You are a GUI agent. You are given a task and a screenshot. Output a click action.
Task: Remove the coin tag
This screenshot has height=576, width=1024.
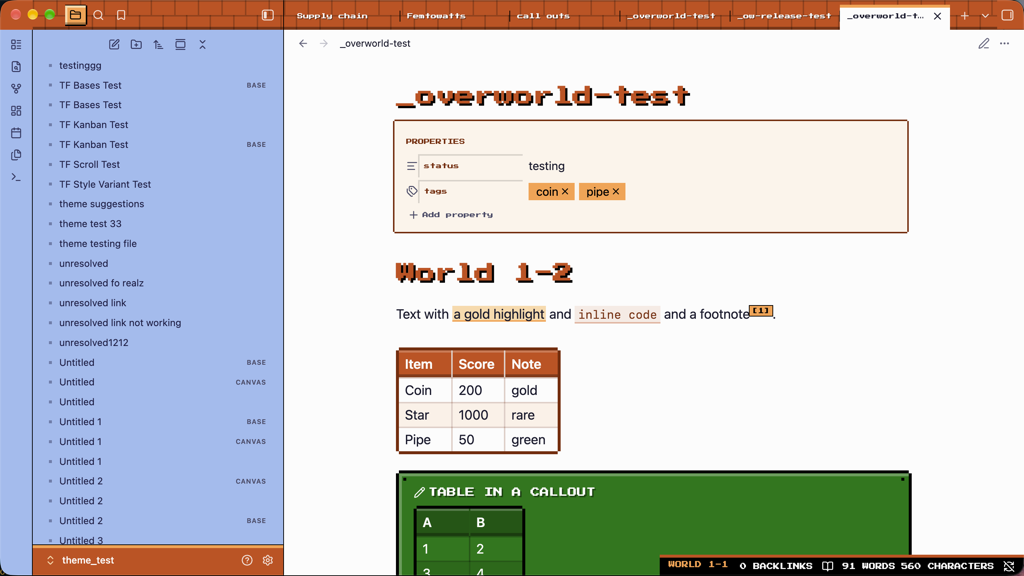(565, 191)
